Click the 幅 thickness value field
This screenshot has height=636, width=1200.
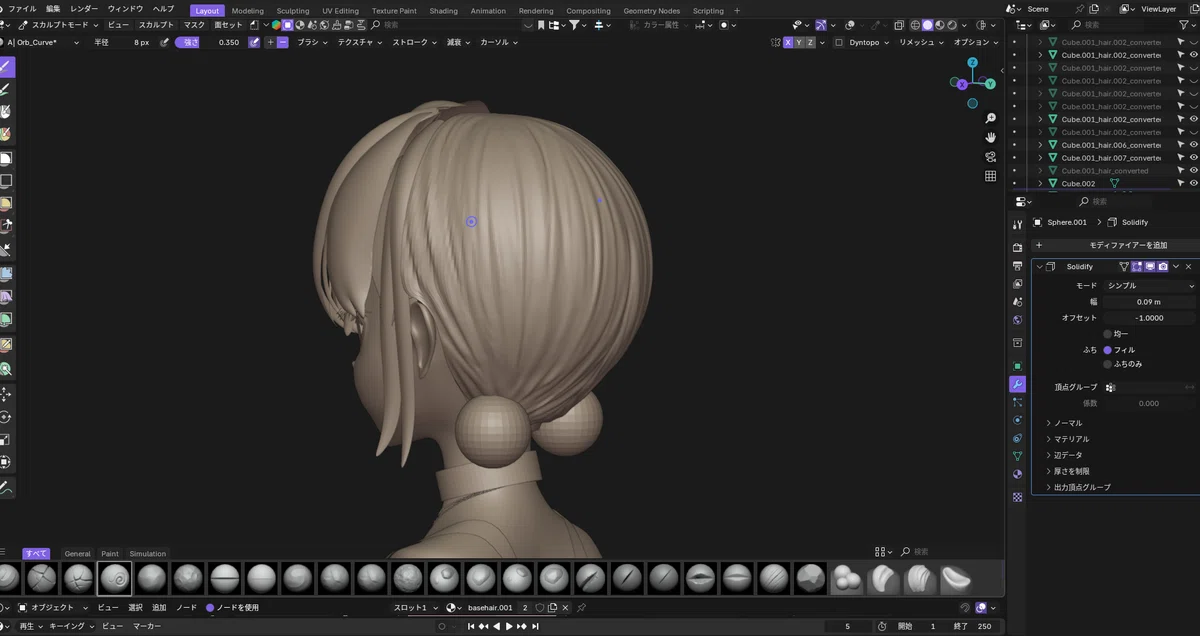point(1149,302)
